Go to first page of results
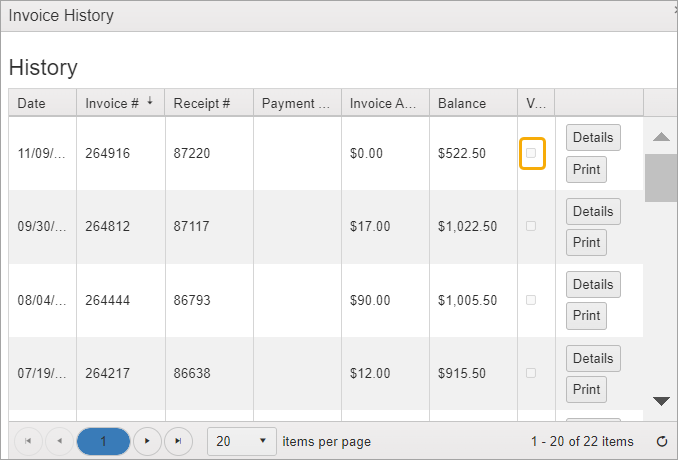This screenshot has width=678, height=460. [27, 441]
